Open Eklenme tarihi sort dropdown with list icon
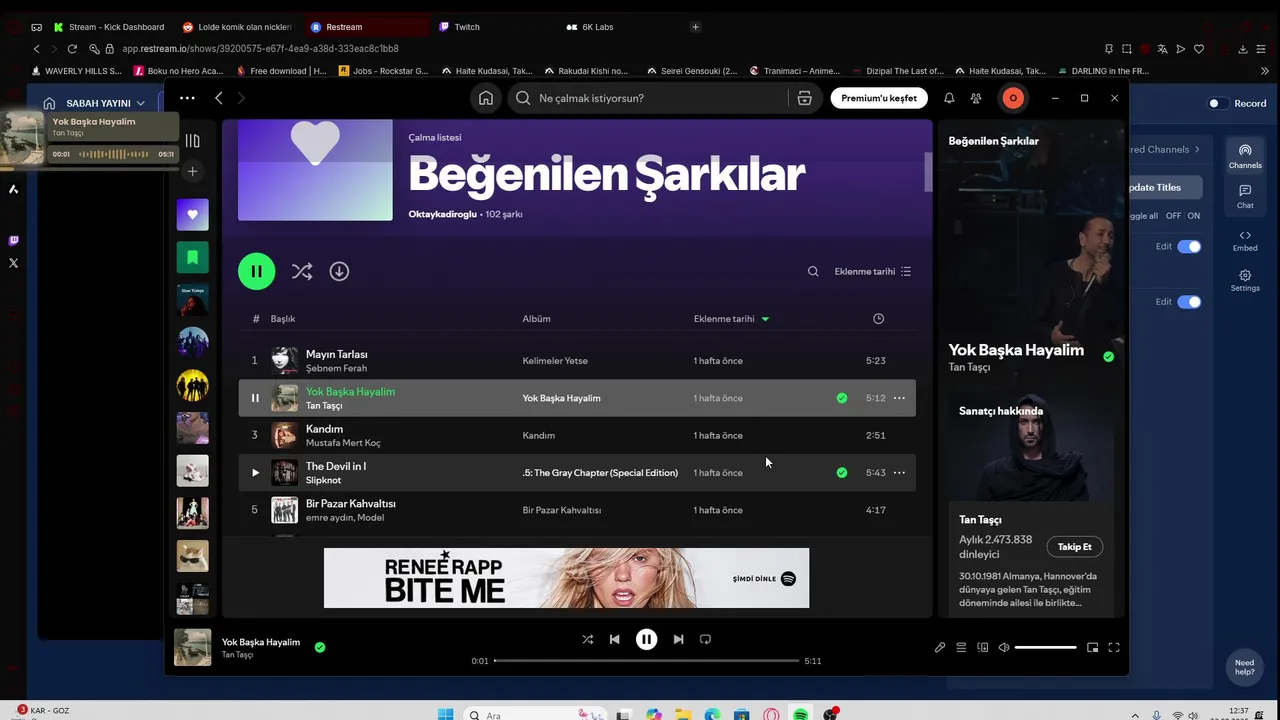1280x720 pixels. coord(873,271)
